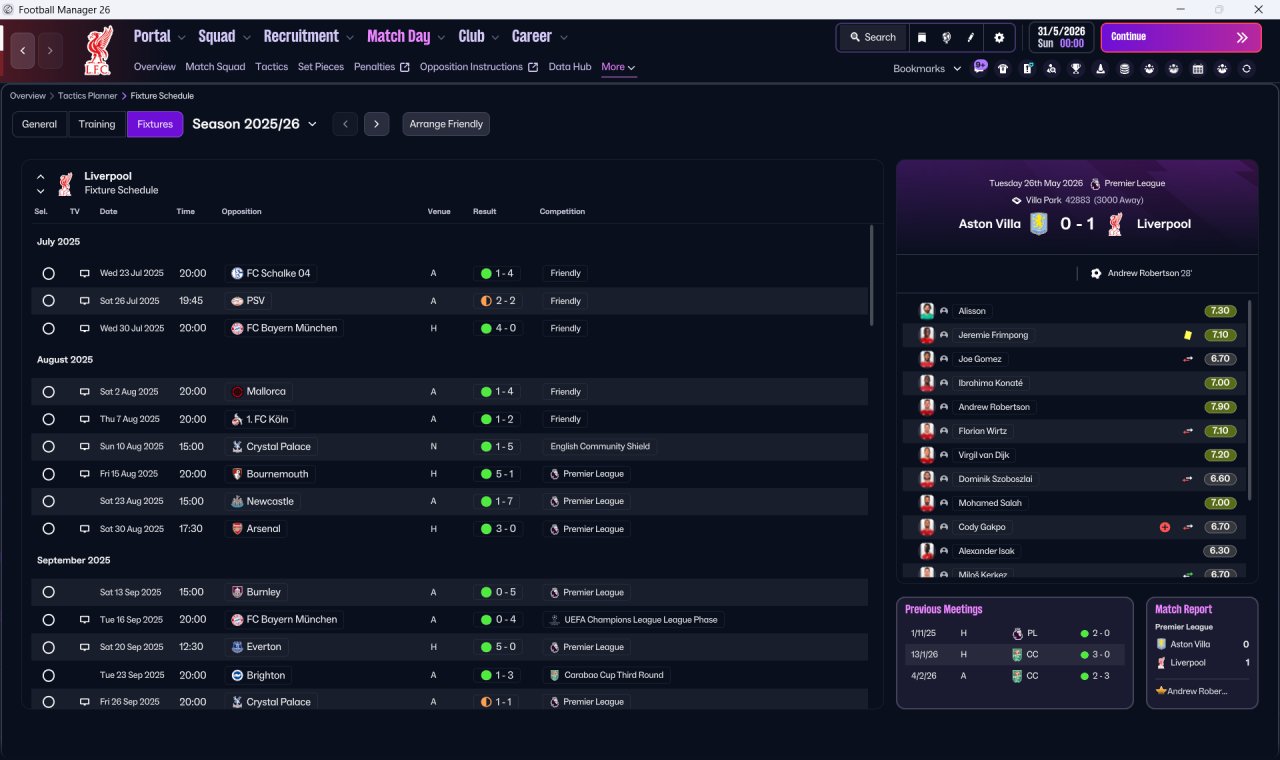
Task: Select the Brighton fixture radio button
Action: (x=48, y=675)
